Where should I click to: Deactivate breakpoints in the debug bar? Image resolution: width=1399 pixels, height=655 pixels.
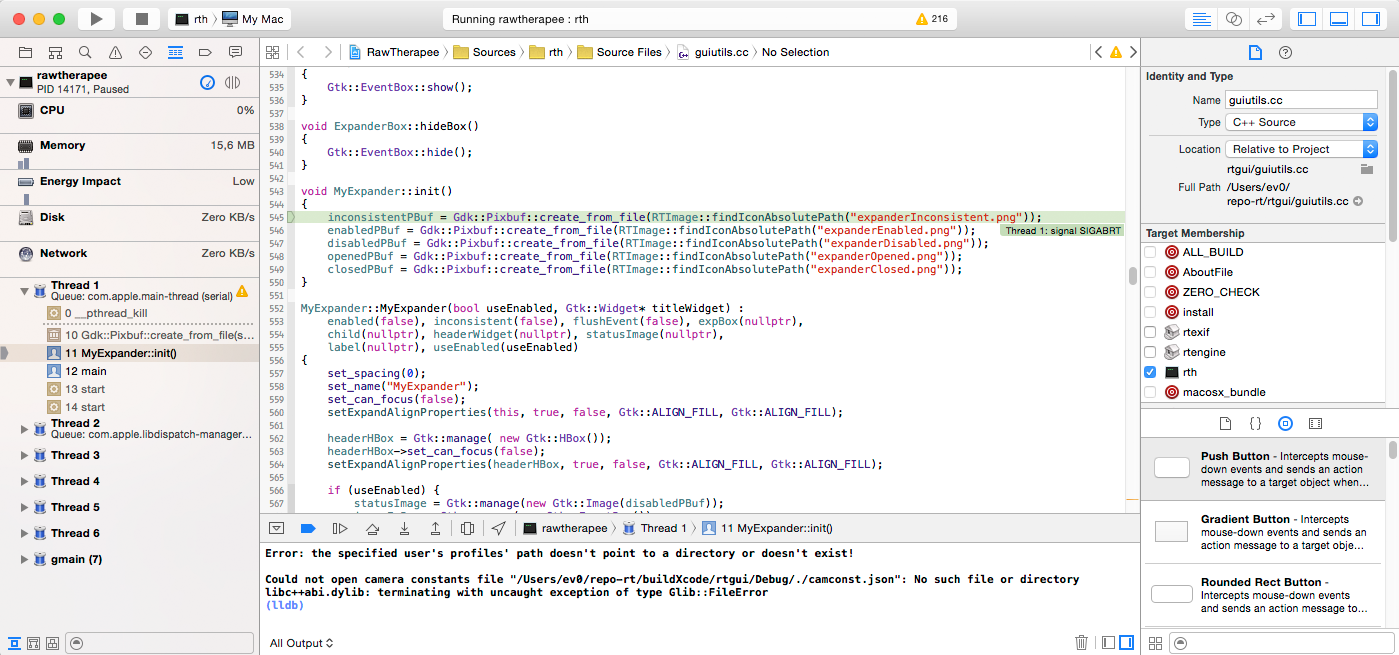coord(307,528)
